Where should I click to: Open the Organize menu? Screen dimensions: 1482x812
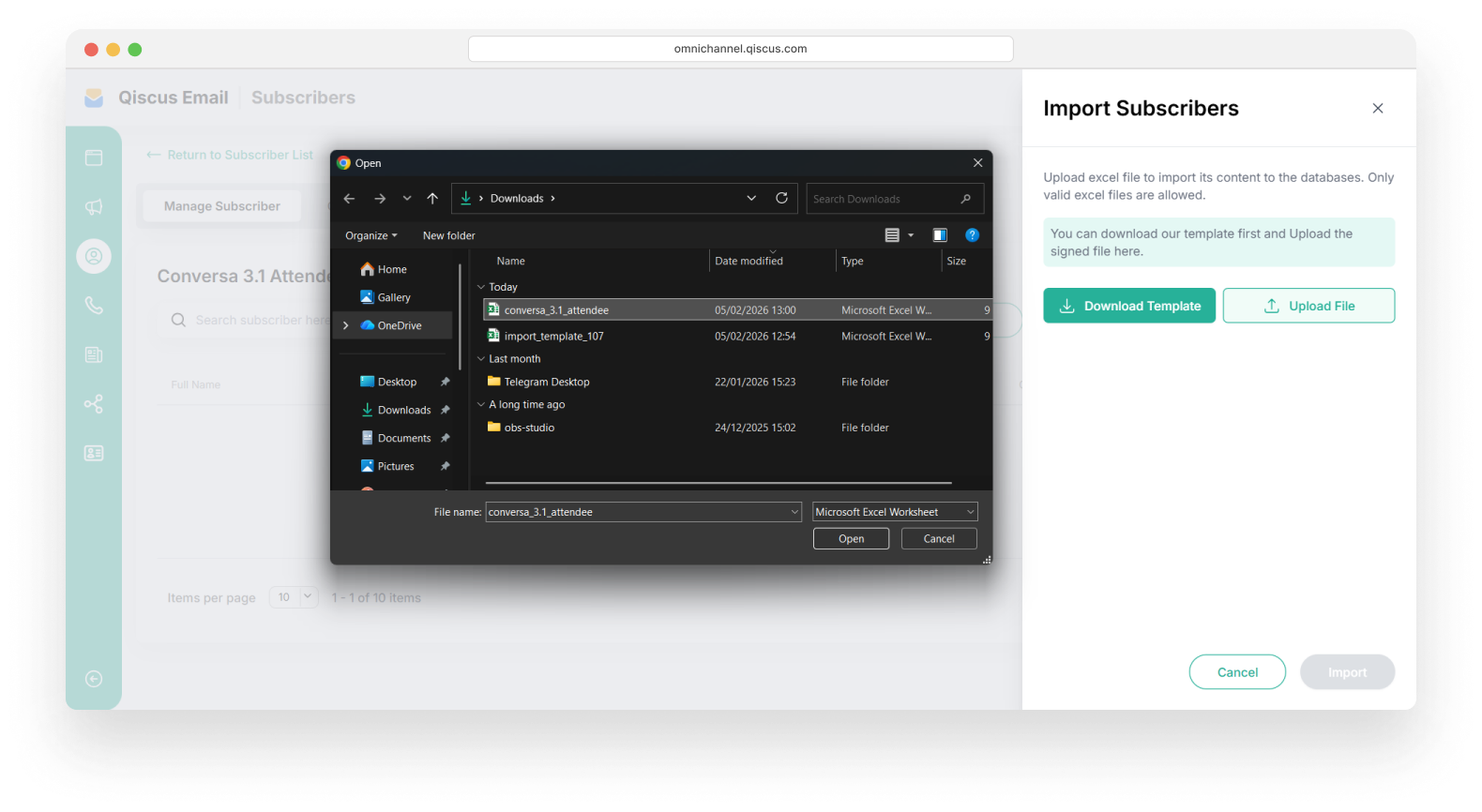370,235
